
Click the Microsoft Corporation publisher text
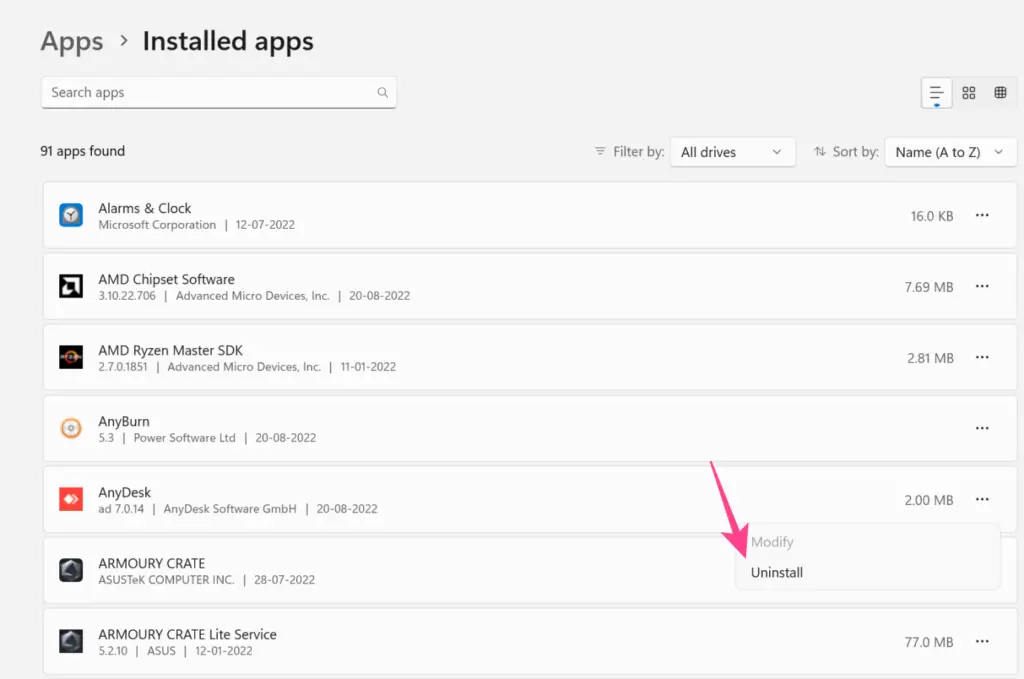click(157, 225)
